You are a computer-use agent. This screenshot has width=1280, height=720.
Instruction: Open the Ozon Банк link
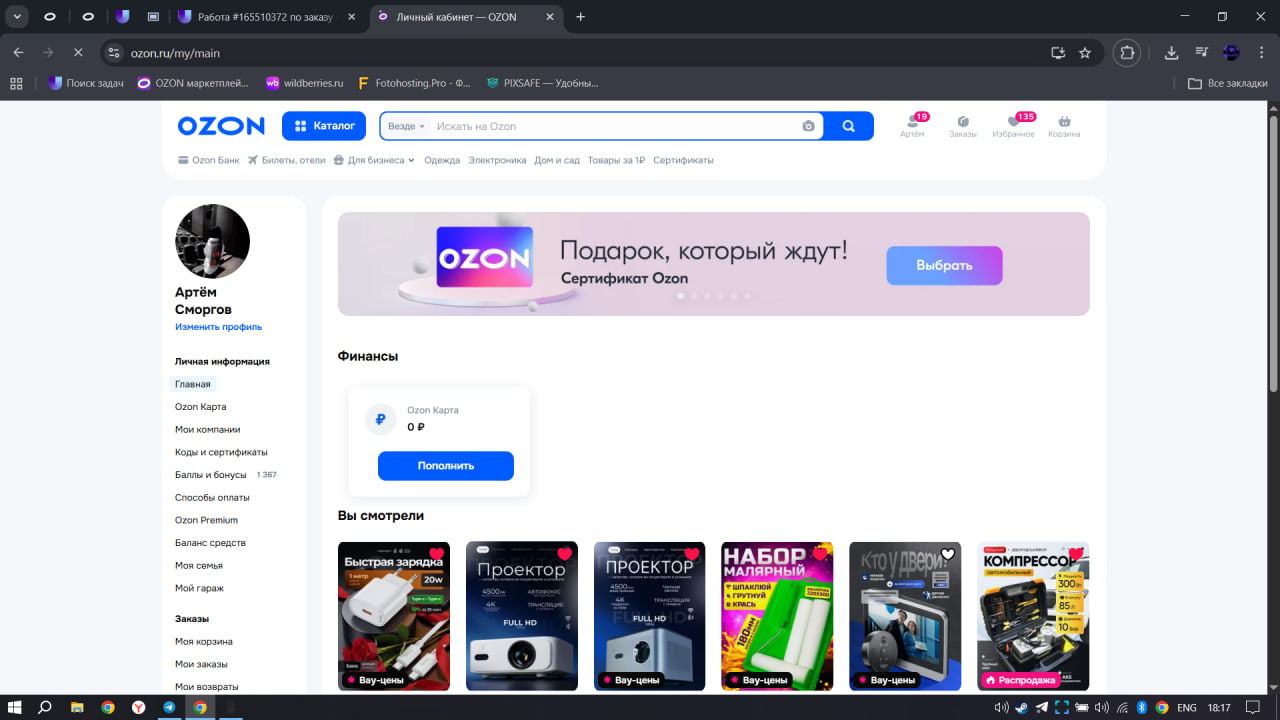pos(208,160)
